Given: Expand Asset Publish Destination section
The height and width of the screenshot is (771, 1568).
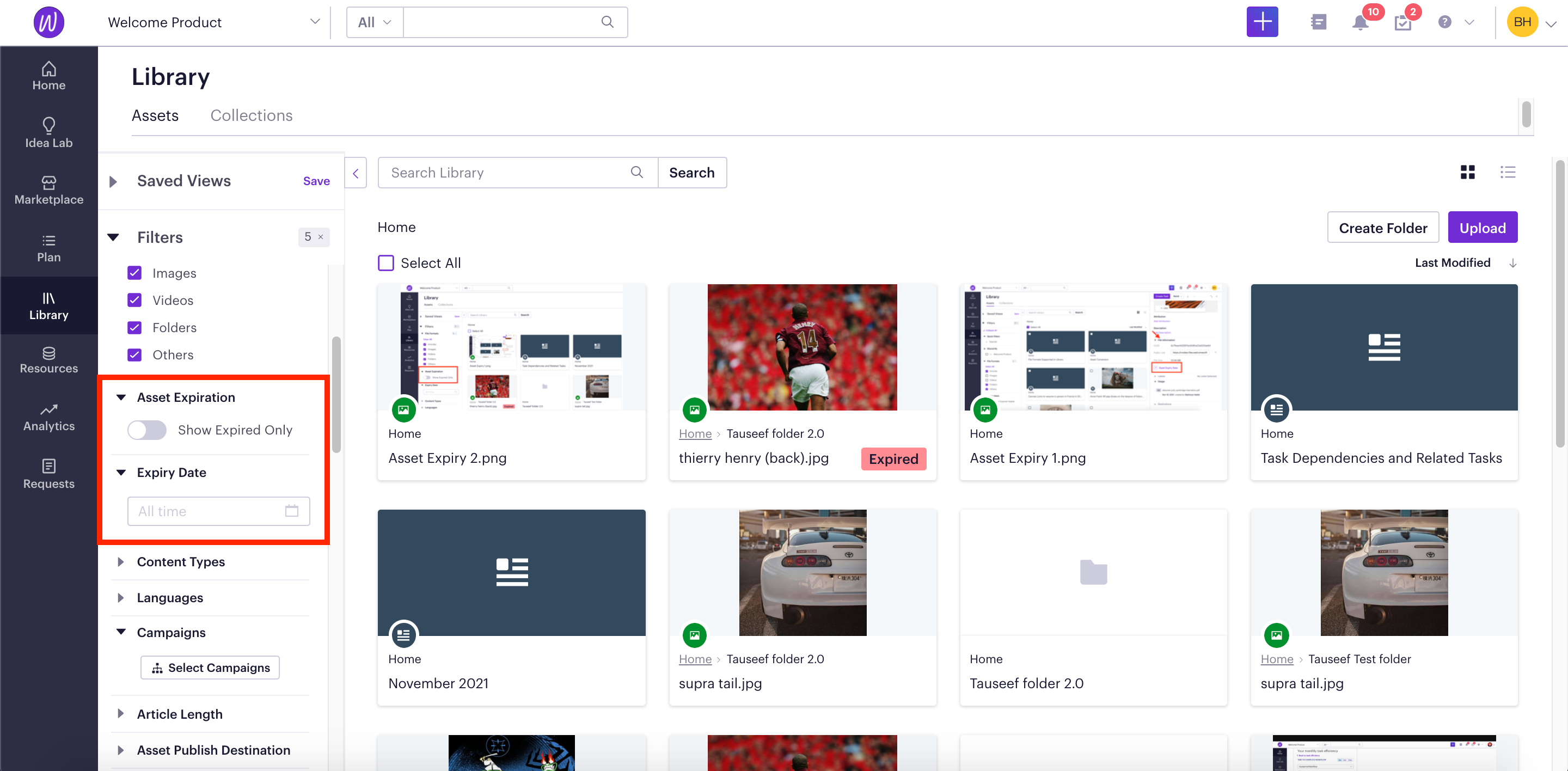Looking at the screenshot, I should (x=120, y=749).
